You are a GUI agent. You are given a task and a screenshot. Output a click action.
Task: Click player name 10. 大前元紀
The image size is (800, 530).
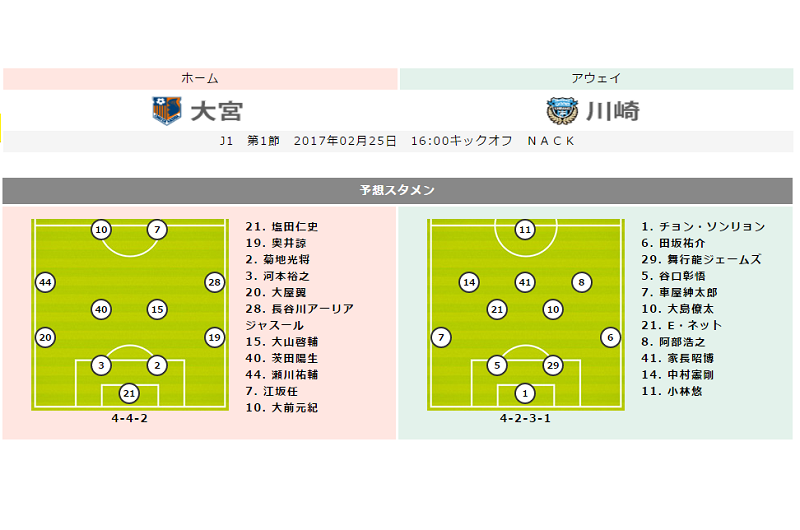tap(282, 408)
